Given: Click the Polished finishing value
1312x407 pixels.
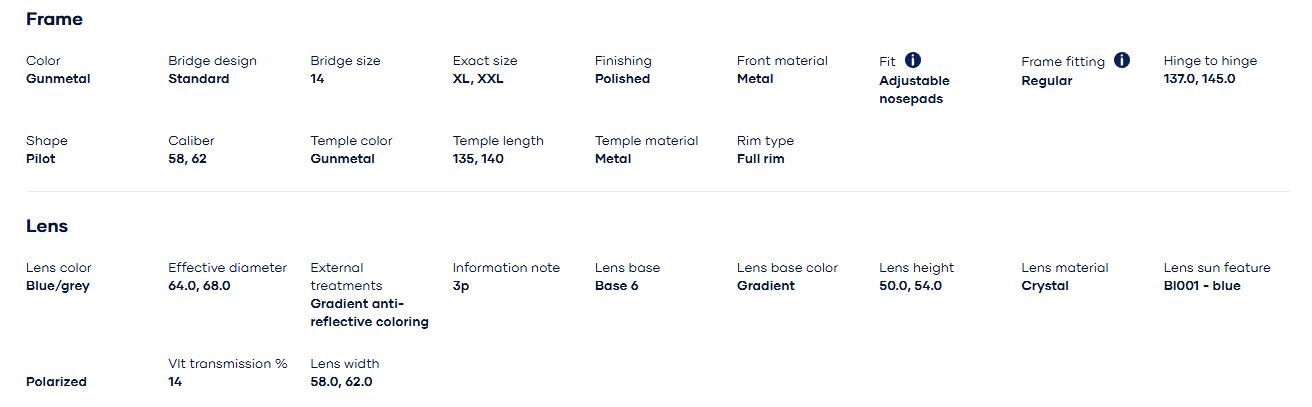Looking at the screenshot, I should click(x=622, y=79).
